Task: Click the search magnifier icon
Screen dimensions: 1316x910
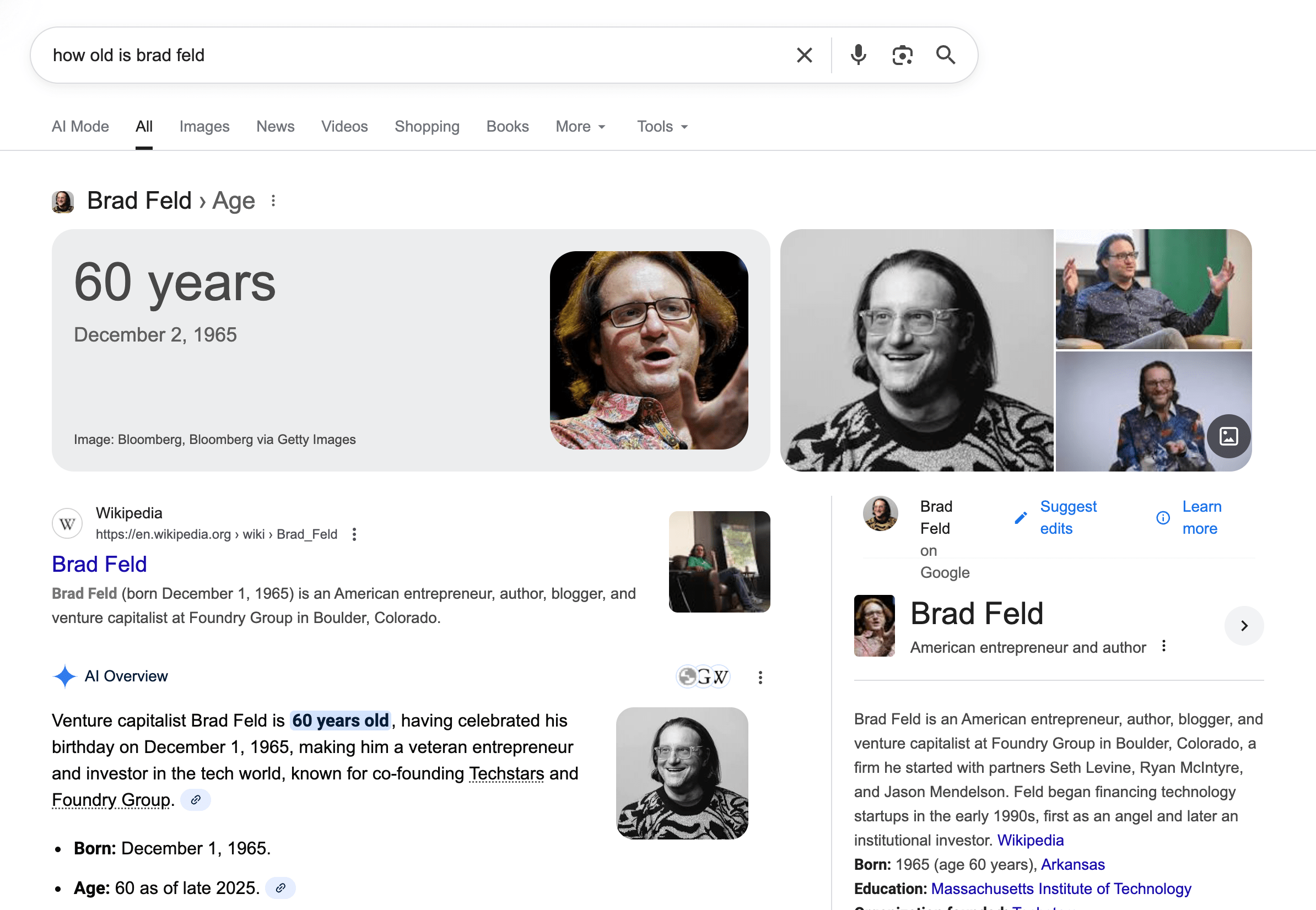Action: [x=946, y=55]
